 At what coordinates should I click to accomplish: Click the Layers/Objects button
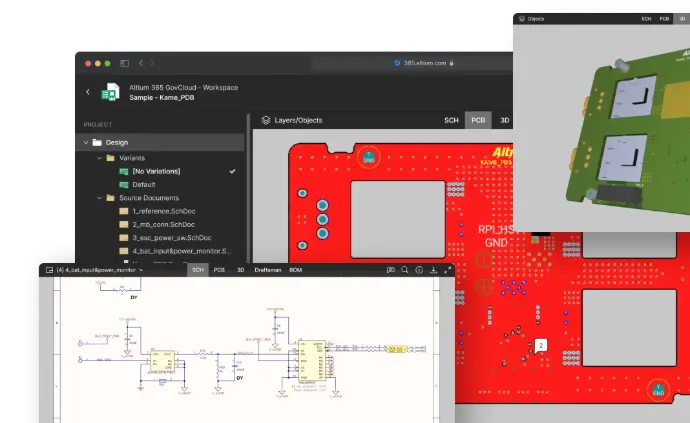pyautogui.click(x=292, y=120)
